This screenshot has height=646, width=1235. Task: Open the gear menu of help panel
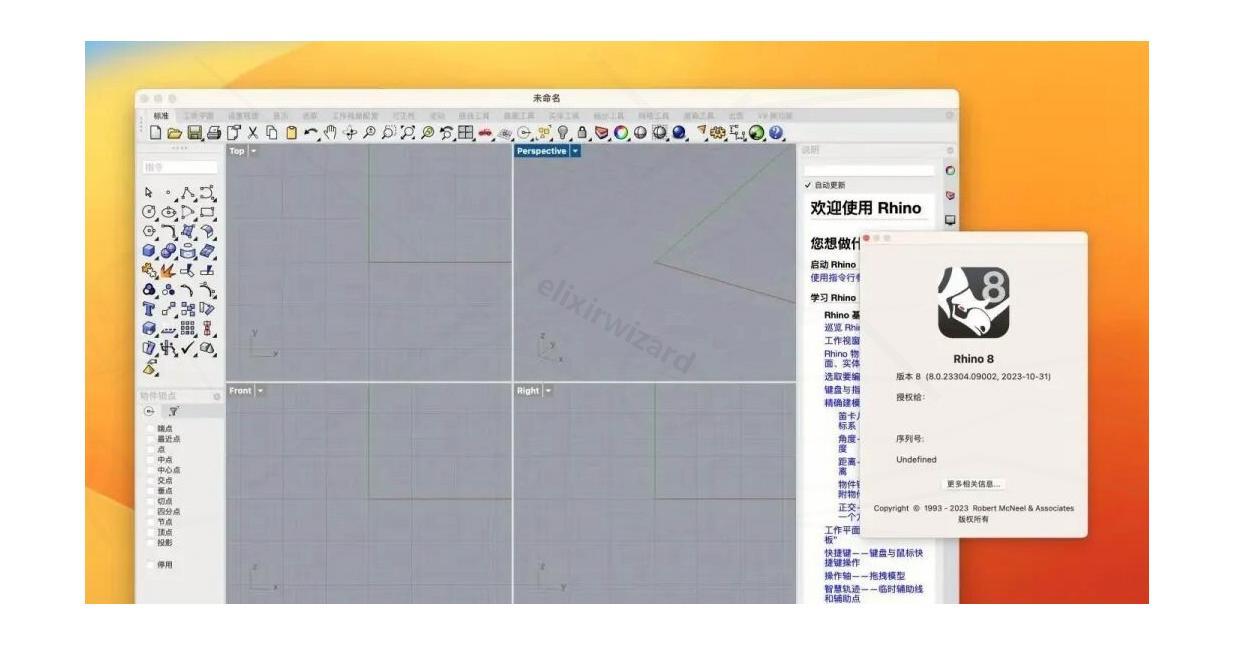point(949,150)
